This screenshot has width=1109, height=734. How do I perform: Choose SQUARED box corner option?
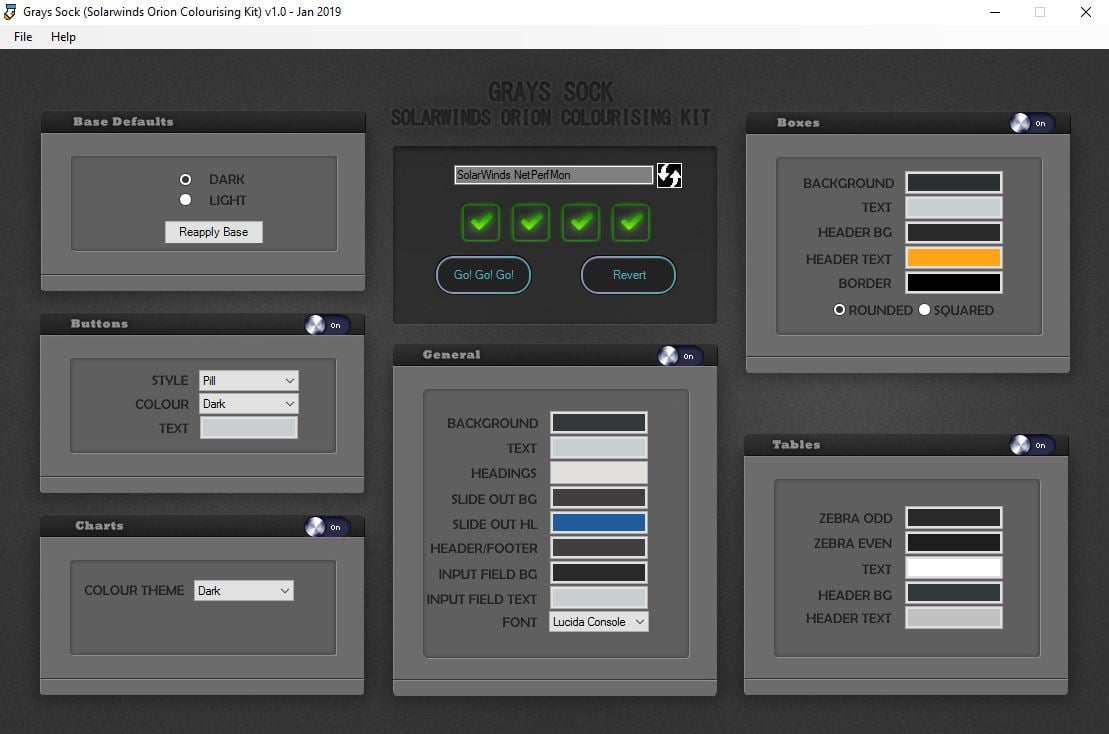924,310
